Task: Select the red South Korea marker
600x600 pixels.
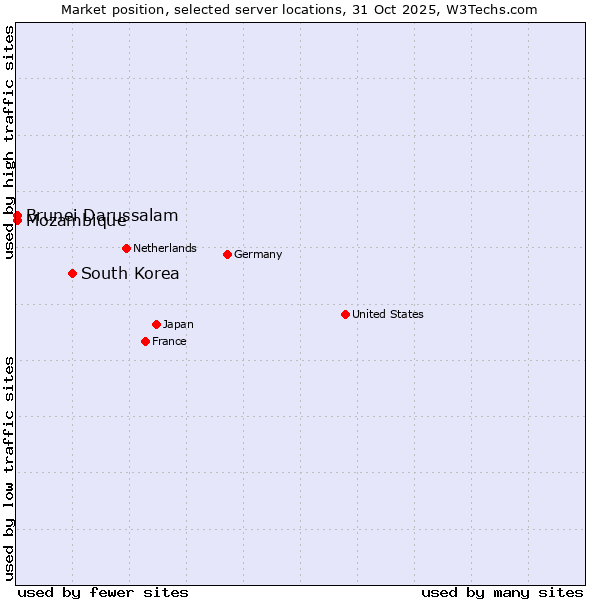Action: pyautogui.click(x=72, y=273)
